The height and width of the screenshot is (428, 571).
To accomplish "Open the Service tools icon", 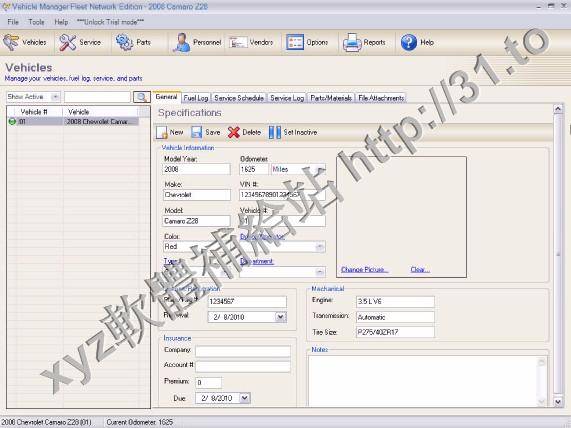I will [68, 42].
